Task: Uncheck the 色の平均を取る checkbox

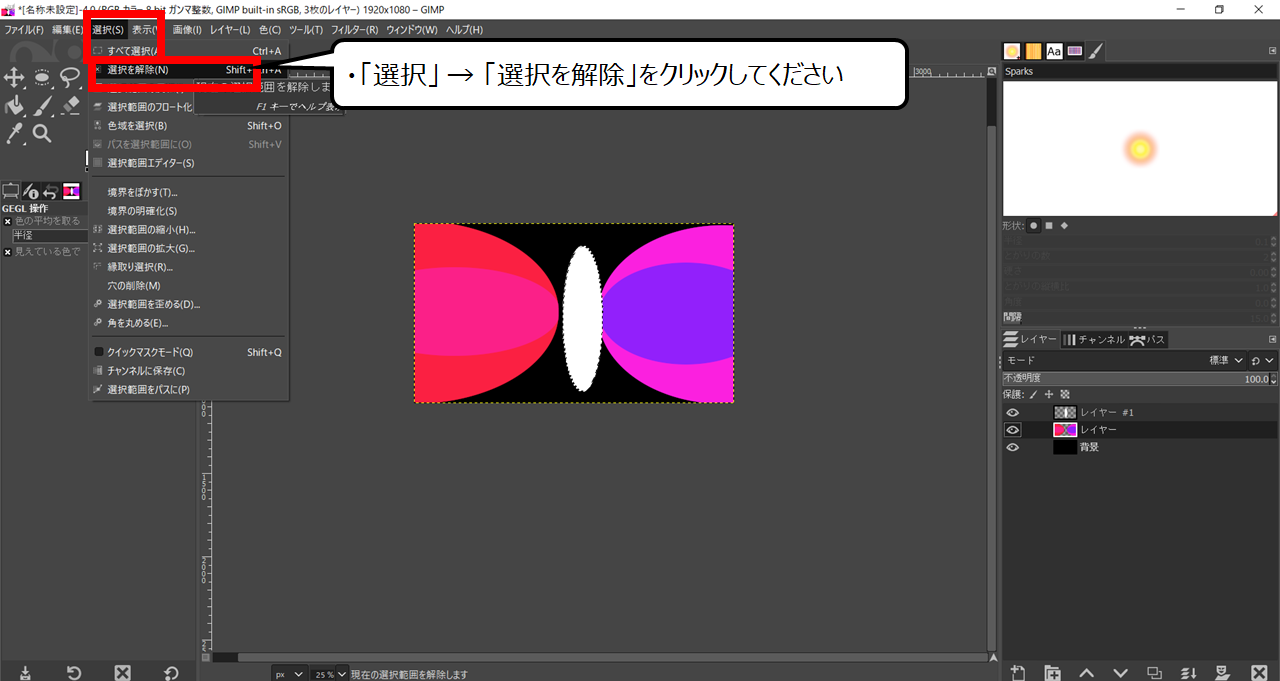Action: point(8,221)
